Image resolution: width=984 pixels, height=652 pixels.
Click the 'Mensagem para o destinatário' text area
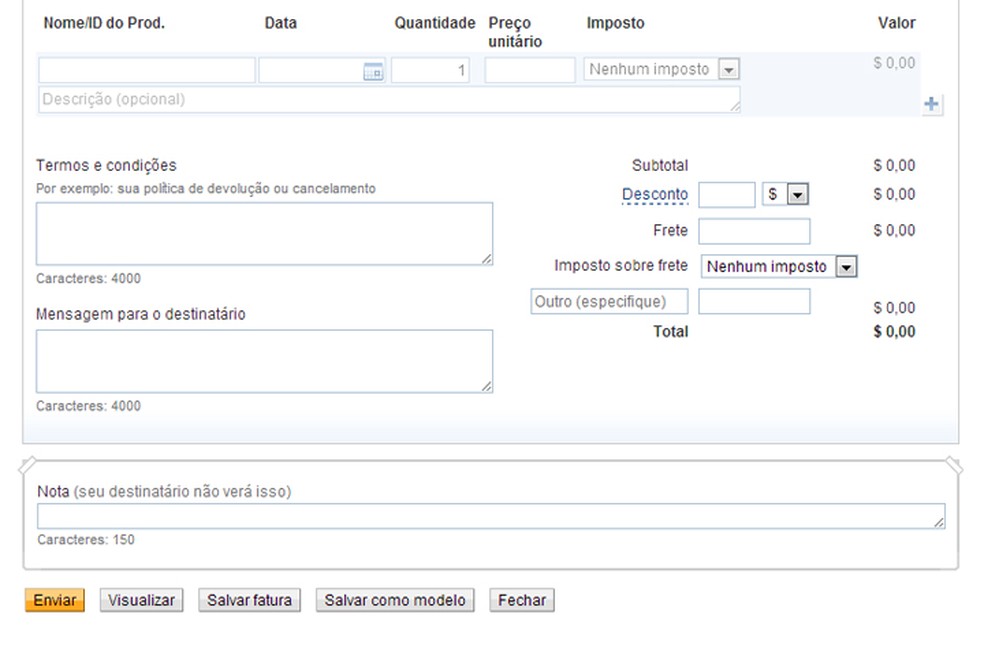263,360
